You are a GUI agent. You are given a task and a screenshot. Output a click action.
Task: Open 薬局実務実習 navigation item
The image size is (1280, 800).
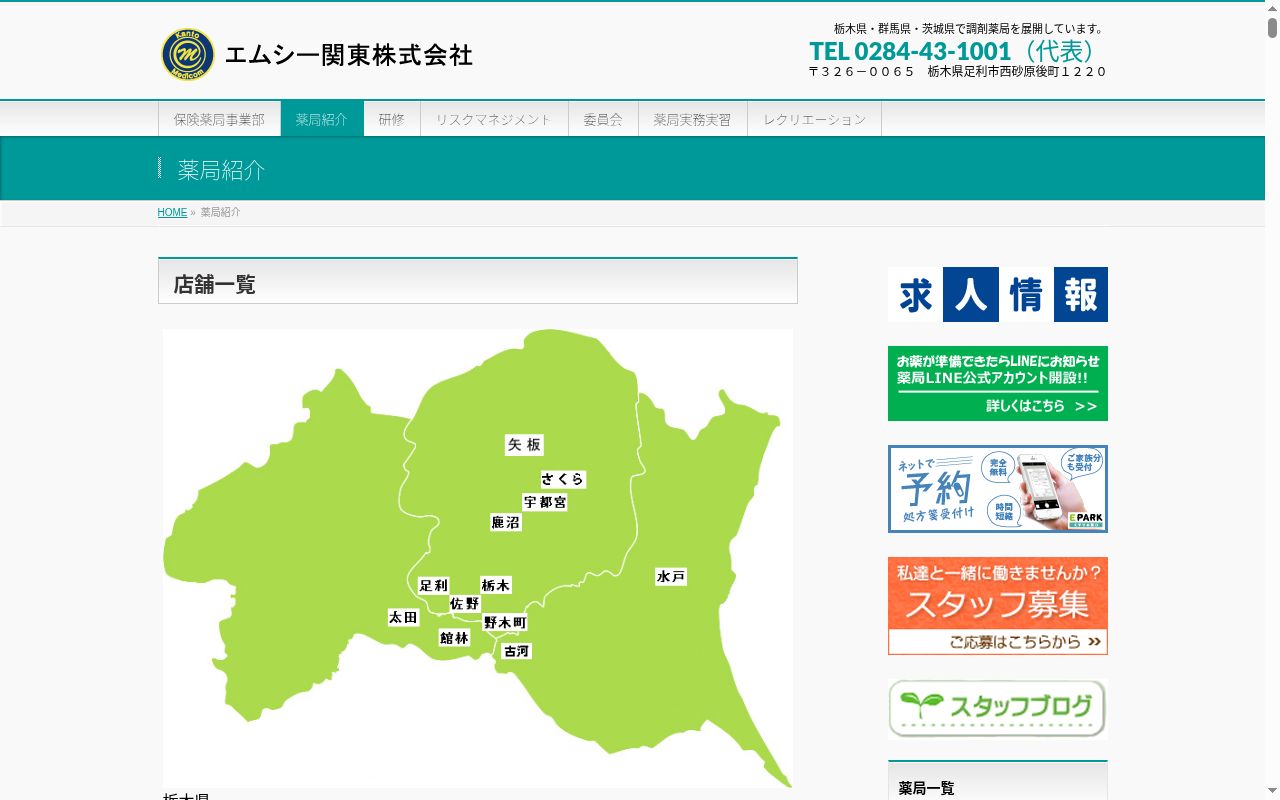click(693, 119)
